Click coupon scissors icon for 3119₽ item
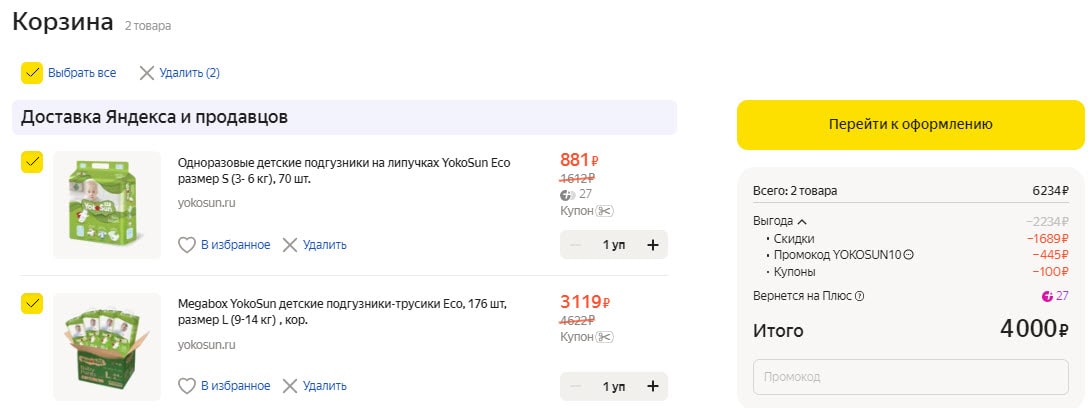Image resolution: width=1090 pixels, height=408 pixels. click(x=604, y=338)
